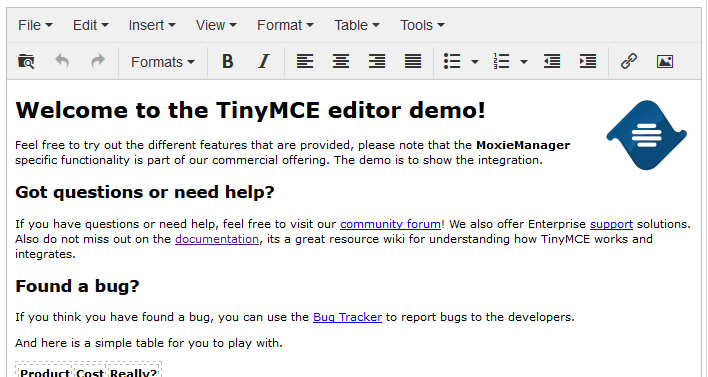
Task: Click the Enterprise support link
Action: point(611,224)
